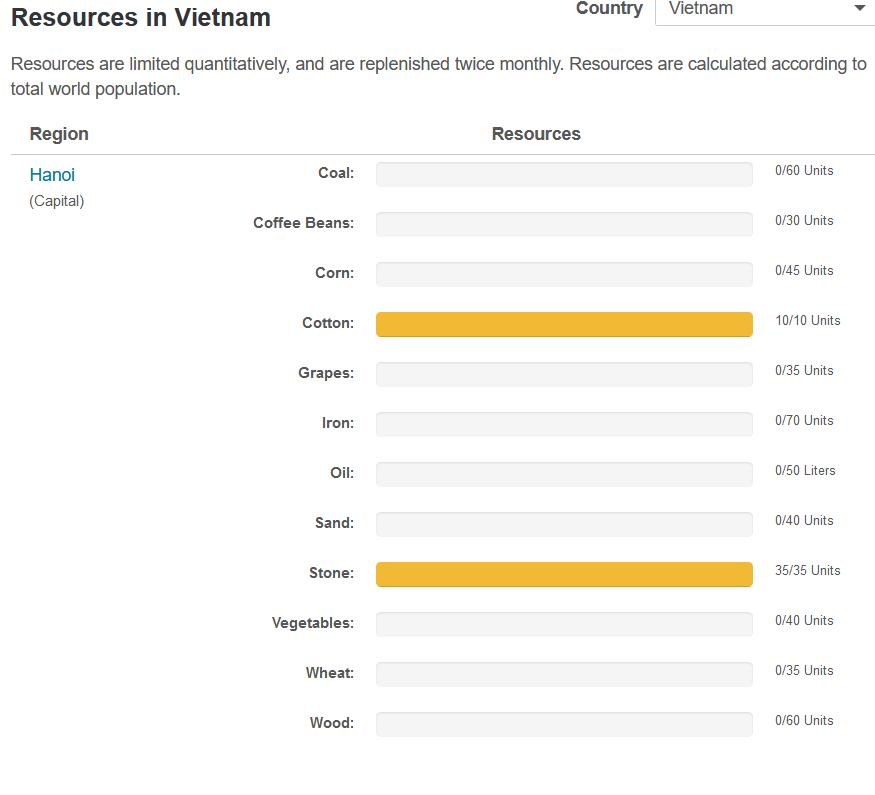Click the Sand progress bar

click(564, 524)
